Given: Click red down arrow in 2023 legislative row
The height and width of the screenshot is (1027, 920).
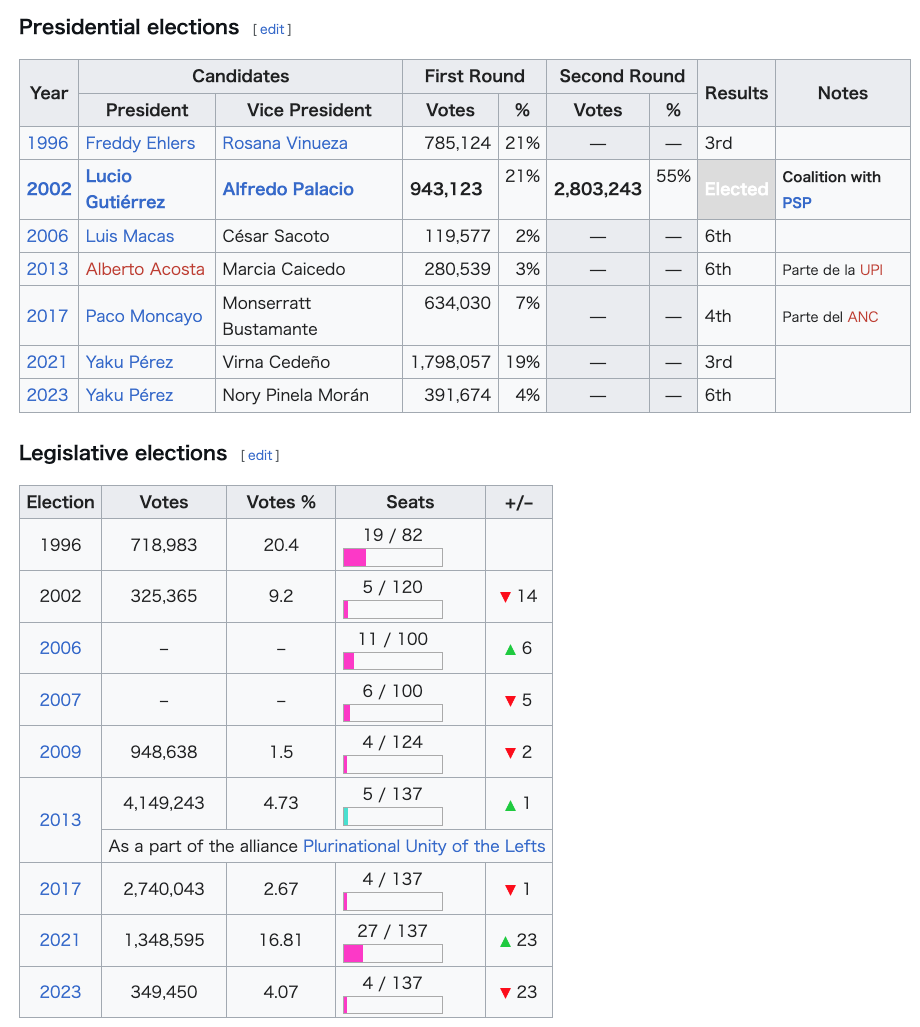Looking at the screenshot, I should point(506,993).
